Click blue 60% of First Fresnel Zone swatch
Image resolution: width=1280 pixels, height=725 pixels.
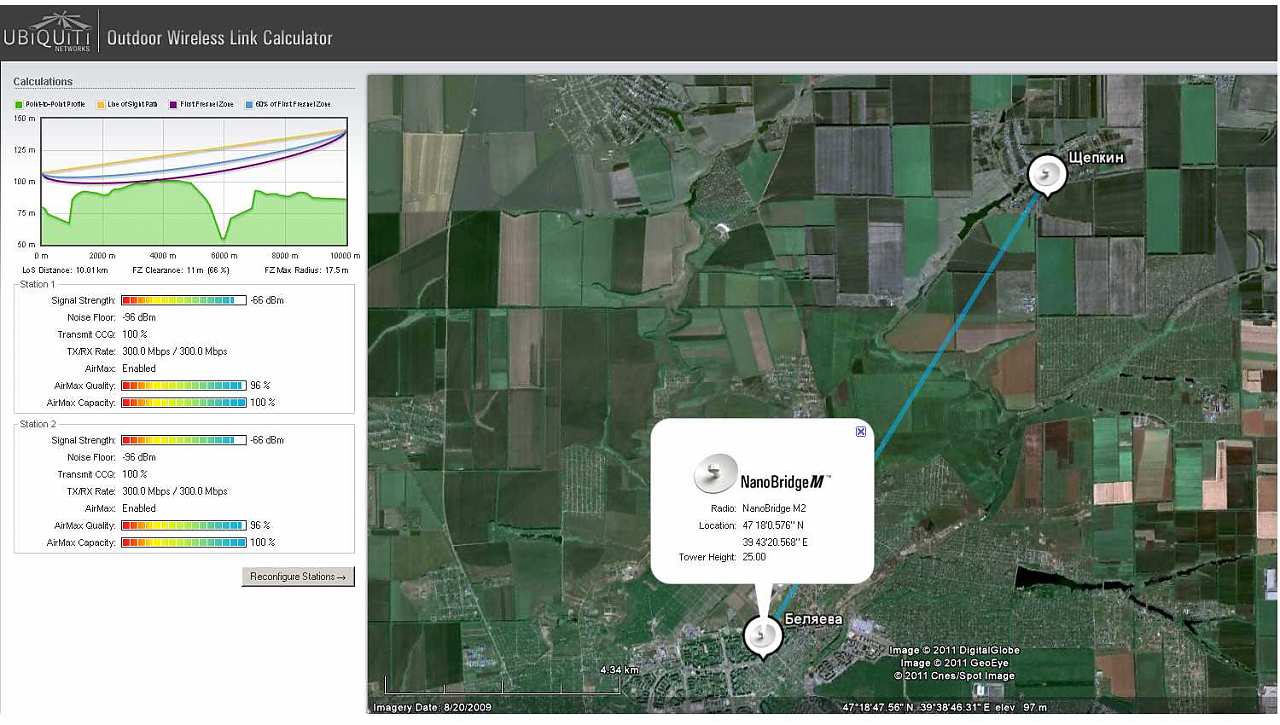(249, 104)
